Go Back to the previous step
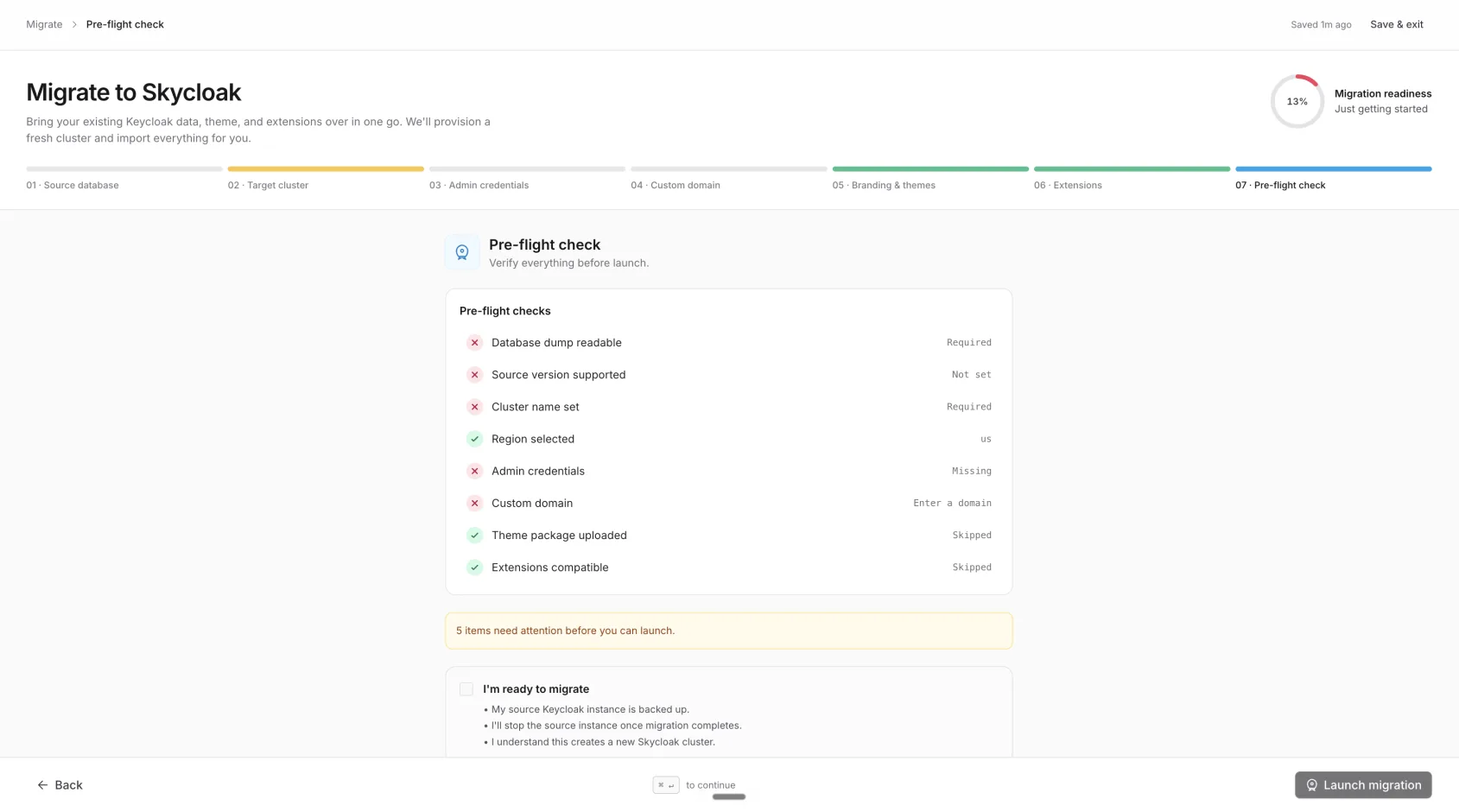The width and height of the screenshot is (1459, 812). tap(60, 785)
